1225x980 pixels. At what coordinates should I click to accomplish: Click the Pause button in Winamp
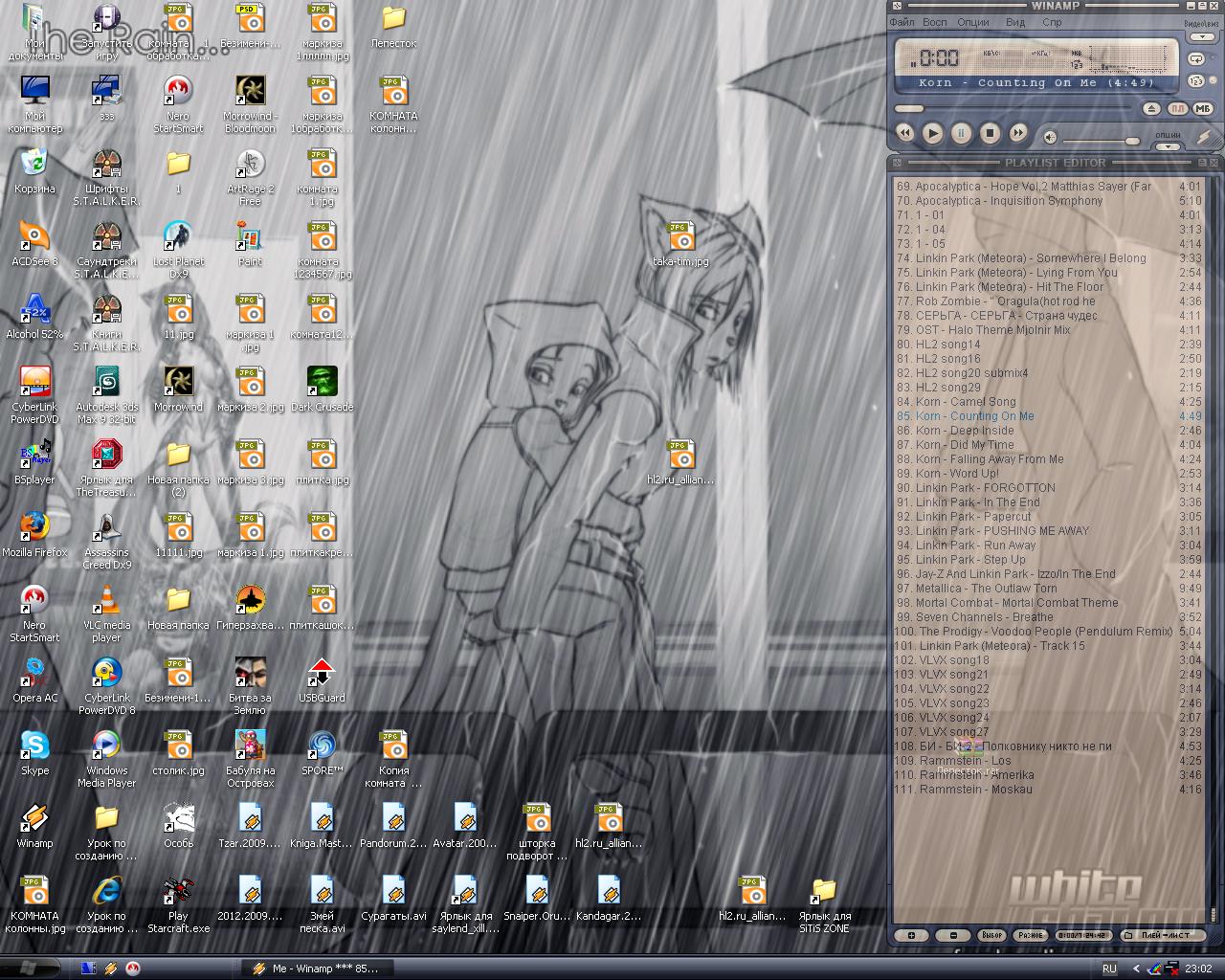tap(962, 134)
